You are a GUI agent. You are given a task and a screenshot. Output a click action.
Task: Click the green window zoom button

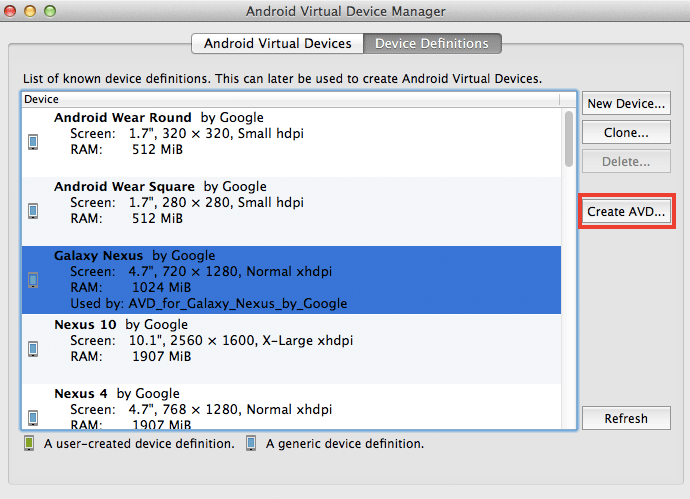point(50,11)
